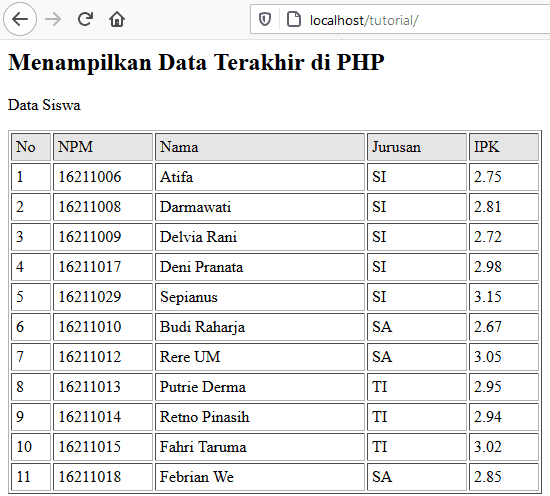Click row number 7 in No column
The height and width of the screenshot is (496, 550).
click(31, 357)
